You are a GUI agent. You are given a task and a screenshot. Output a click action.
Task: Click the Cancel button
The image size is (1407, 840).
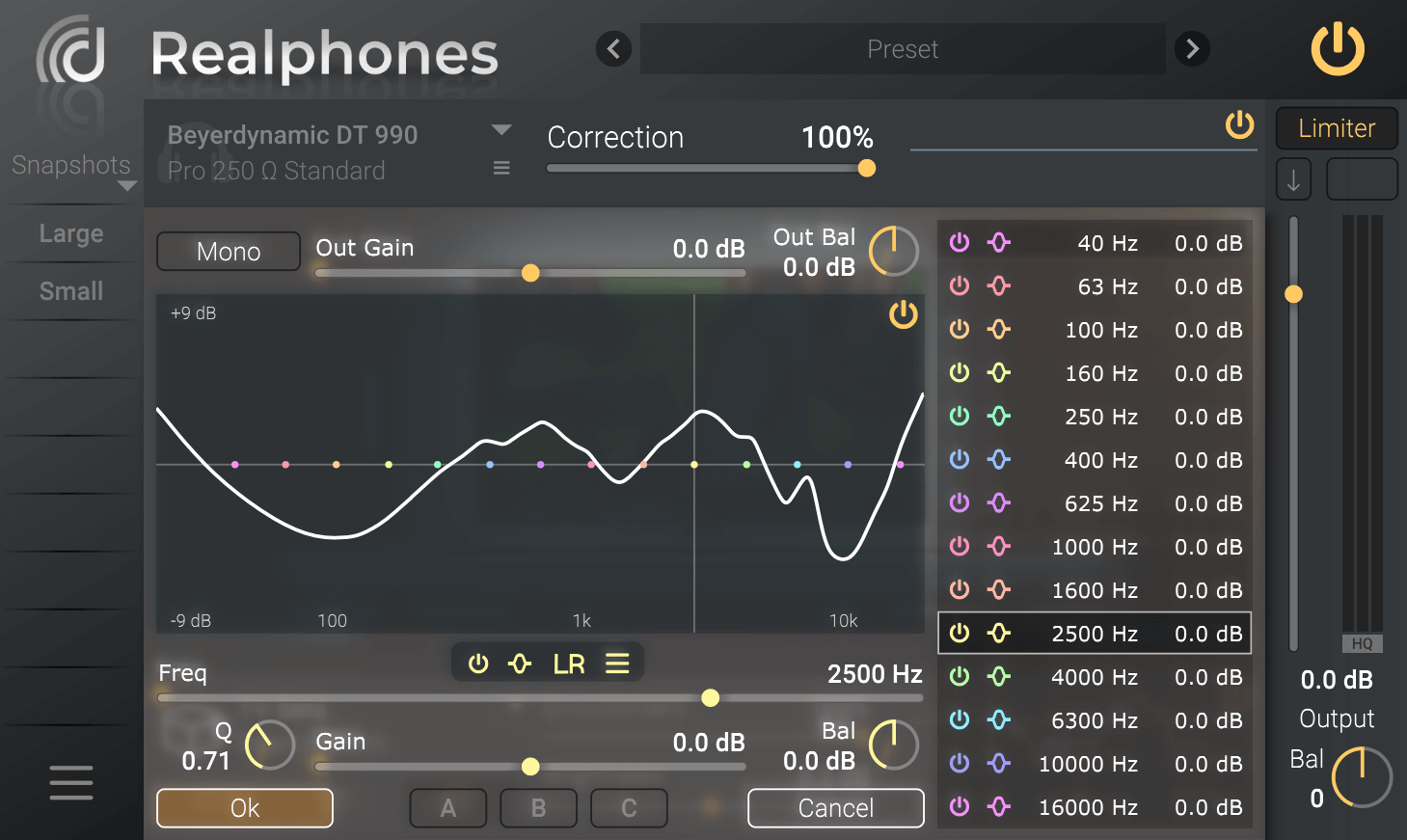pos(836,808)
